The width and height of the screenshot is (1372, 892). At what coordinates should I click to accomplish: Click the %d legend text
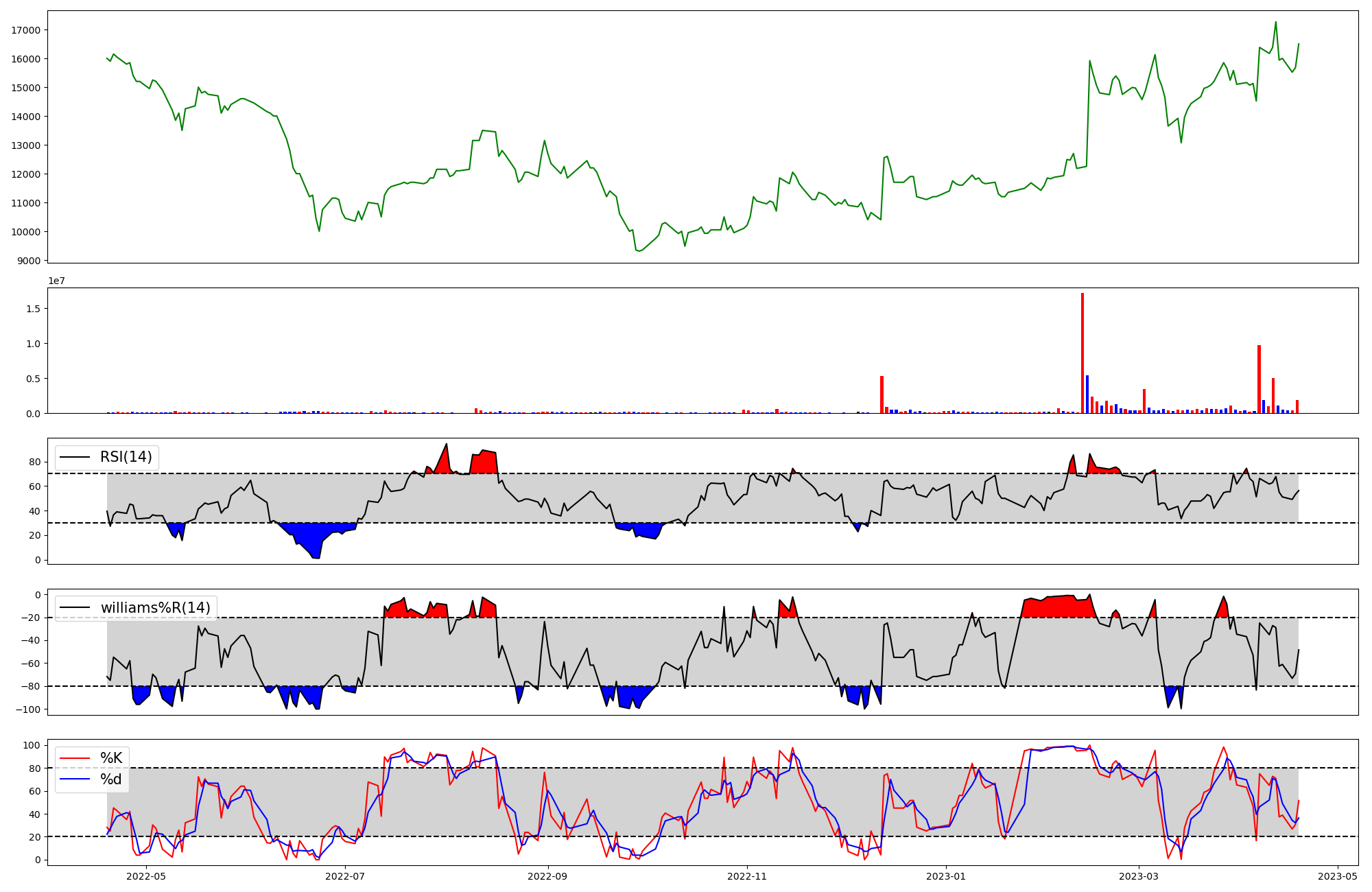coord(111,779)
